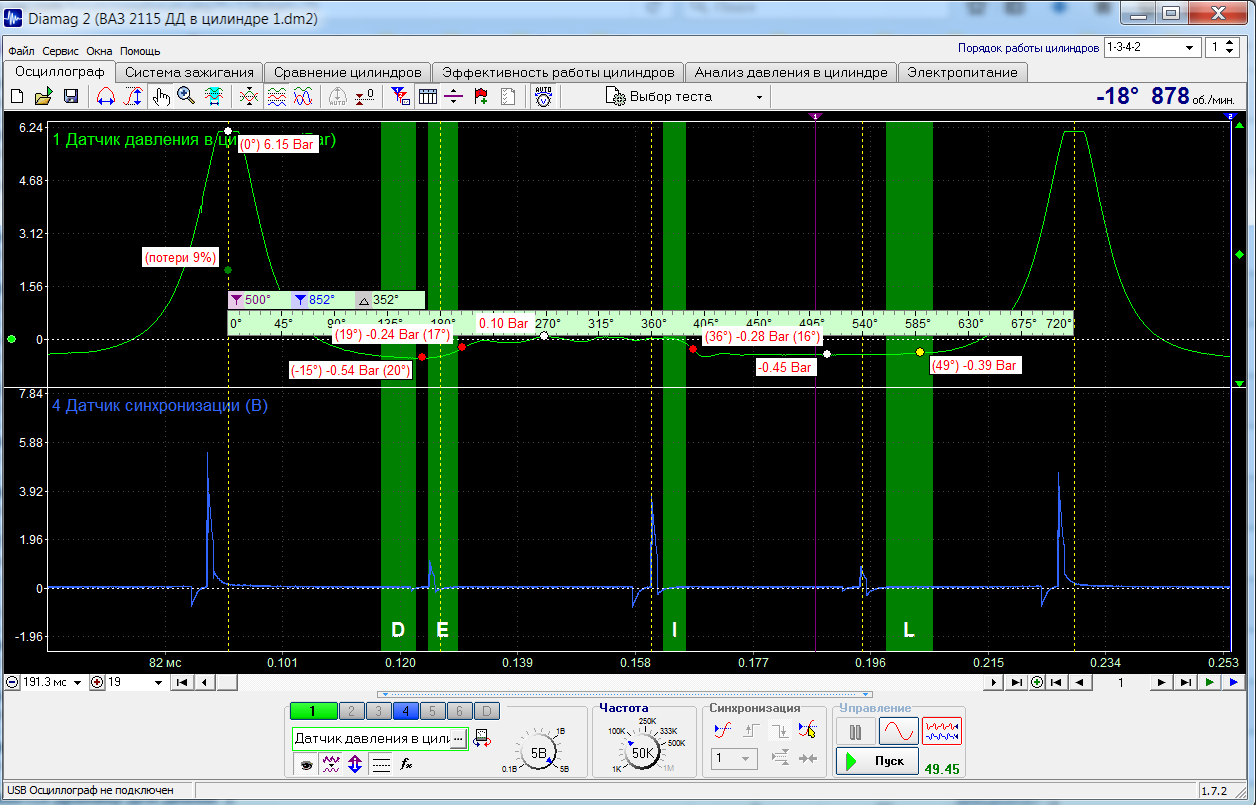Click the cyan waveform fit icon
This screenshot has height=805, width=1256.
213,96
